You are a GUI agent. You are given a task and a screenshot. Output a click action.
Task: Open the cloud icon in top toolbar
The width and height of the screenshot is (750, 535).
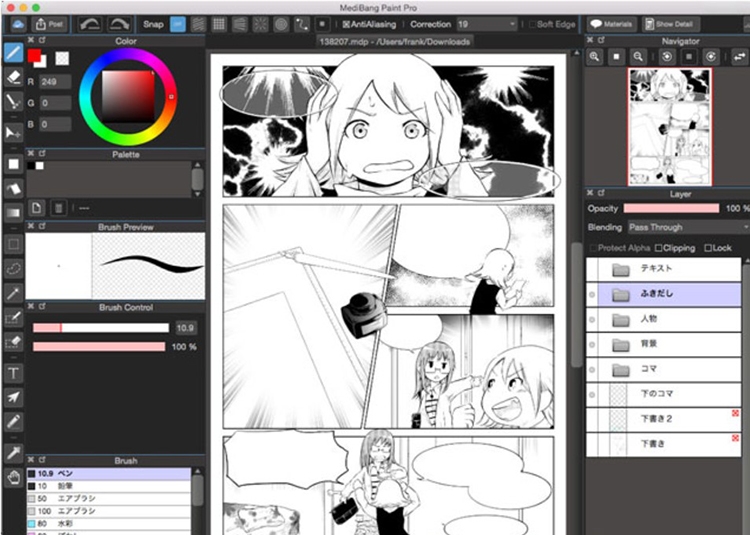pyautogui.click(x=18, y=24)
